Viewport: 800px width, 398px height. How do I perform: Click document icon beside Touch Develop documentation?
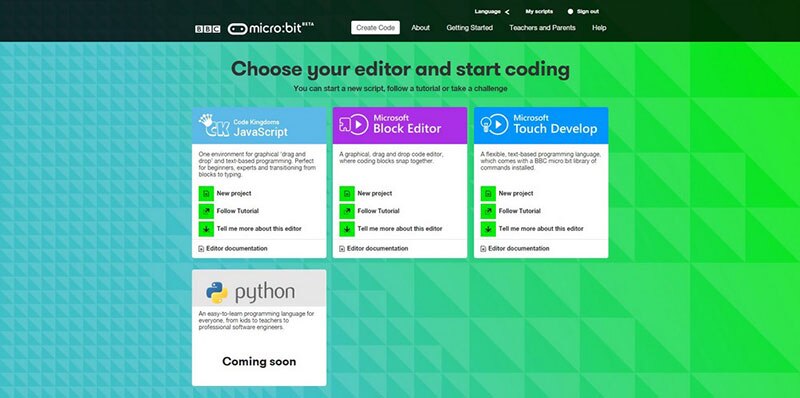483,249
